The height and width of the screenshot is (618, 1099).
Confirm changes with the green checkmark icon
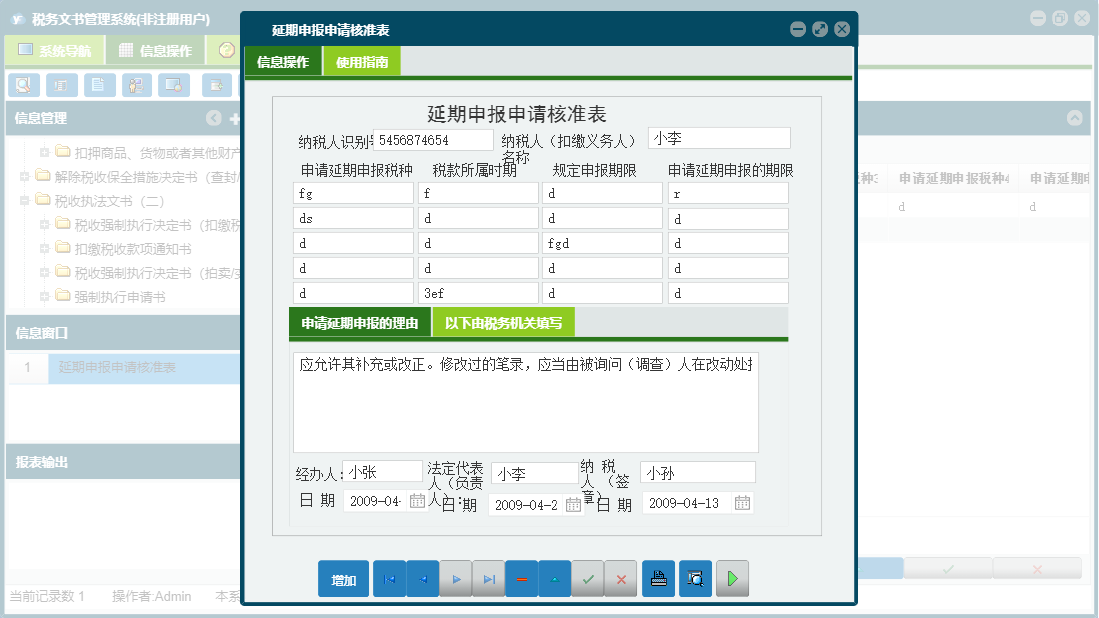point(588,578)
